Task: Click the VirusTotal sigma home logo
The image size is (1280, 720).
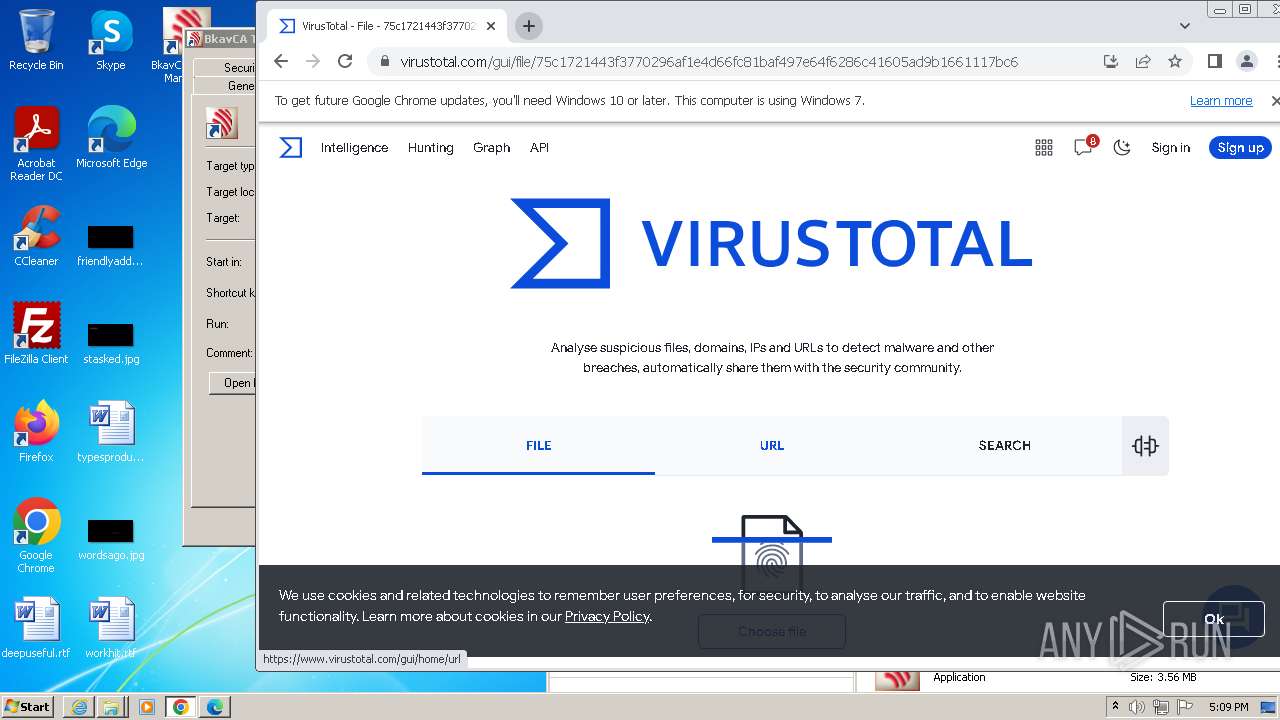Action: tap(290, 147)
